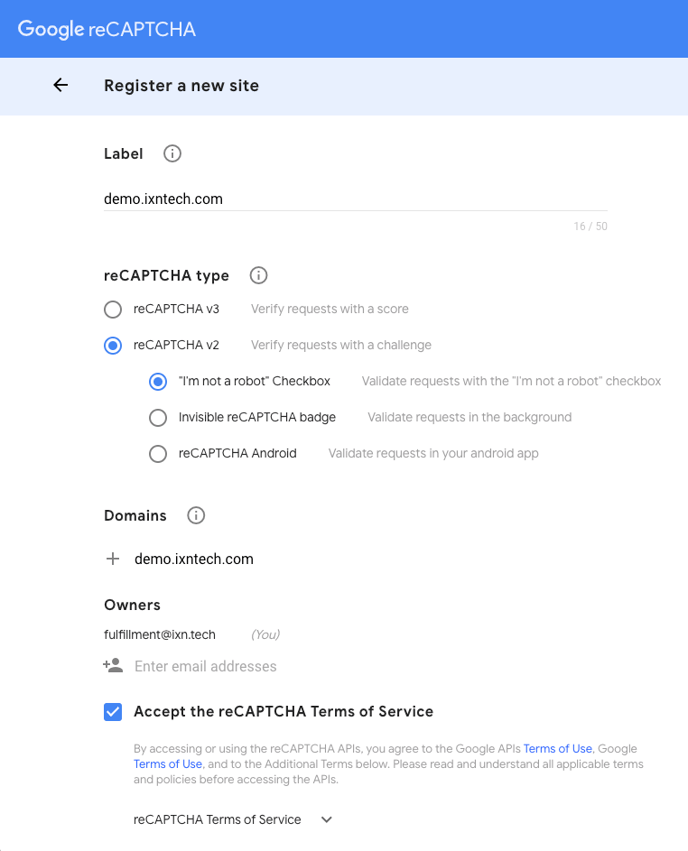Open the Google Terms of Use link
Image resolution: width=688 pixels, height=851 pixels.
[x=168, y=764]
